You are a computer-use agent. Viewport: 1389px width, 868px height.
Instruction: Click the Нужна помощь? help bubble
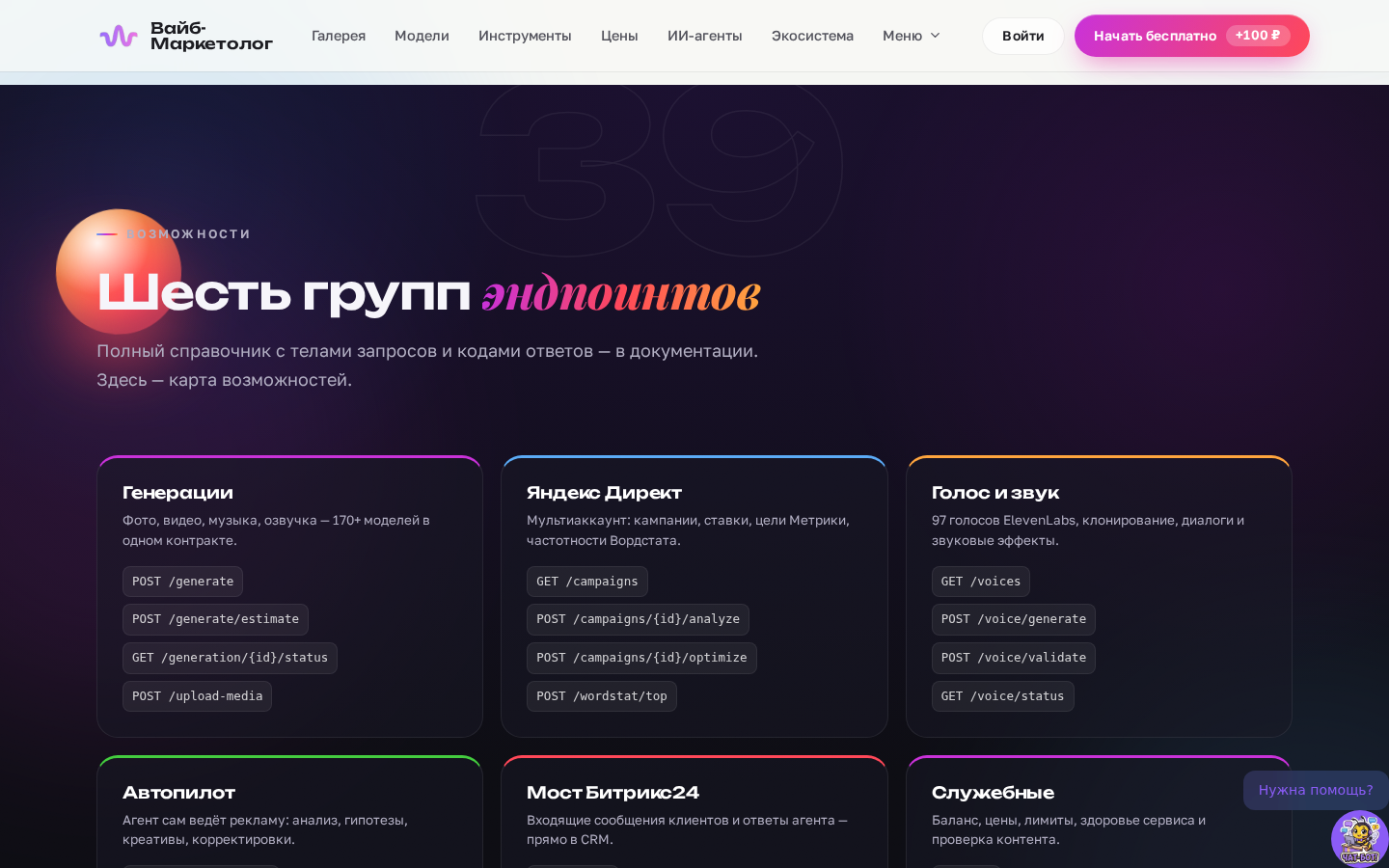click(x=1316, y=790)
